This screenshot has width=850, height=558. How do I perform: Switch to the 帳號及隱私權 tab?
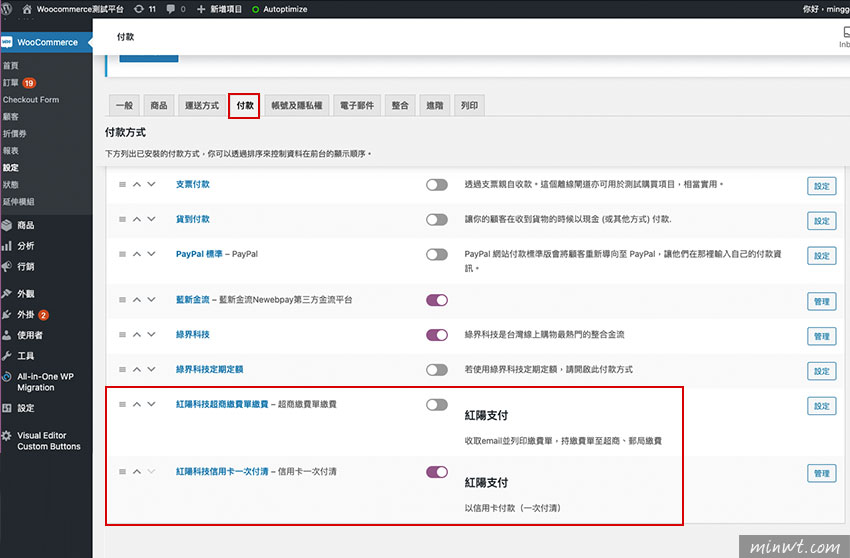pos(297,105)
